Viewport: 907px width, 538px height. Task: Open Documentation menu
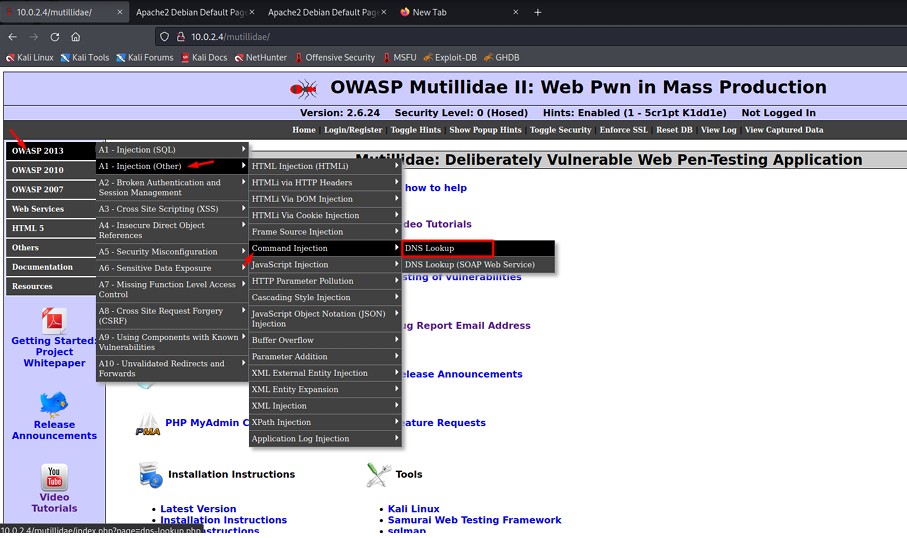pyautogui.click(x=51, y=267)
